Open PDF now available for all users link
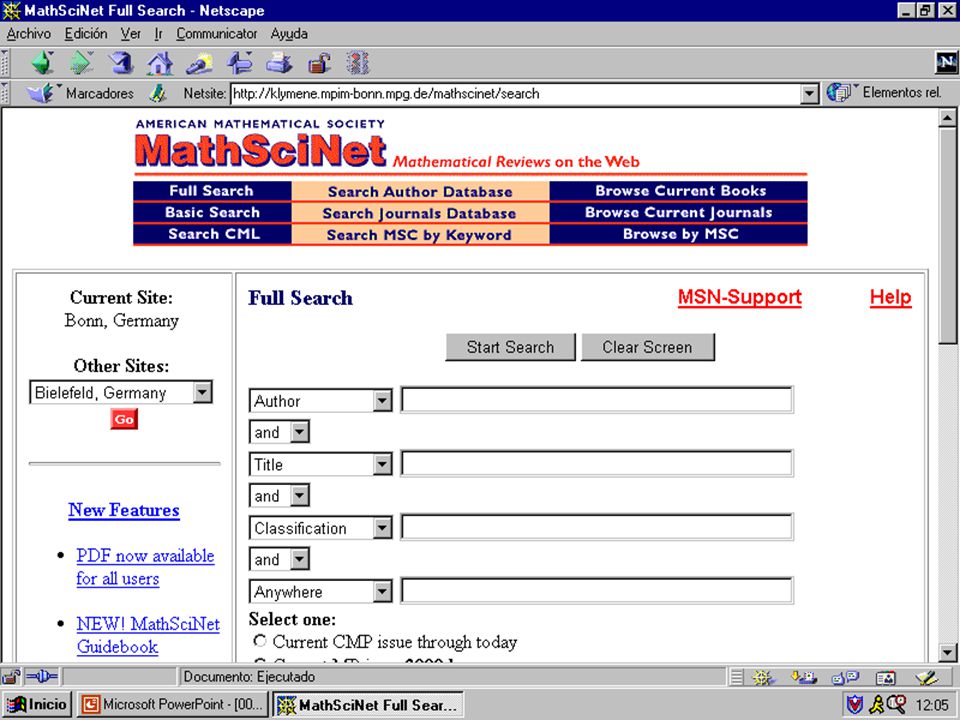The width and height of the screenshot is (960, 720). click(x=145, y=567)
